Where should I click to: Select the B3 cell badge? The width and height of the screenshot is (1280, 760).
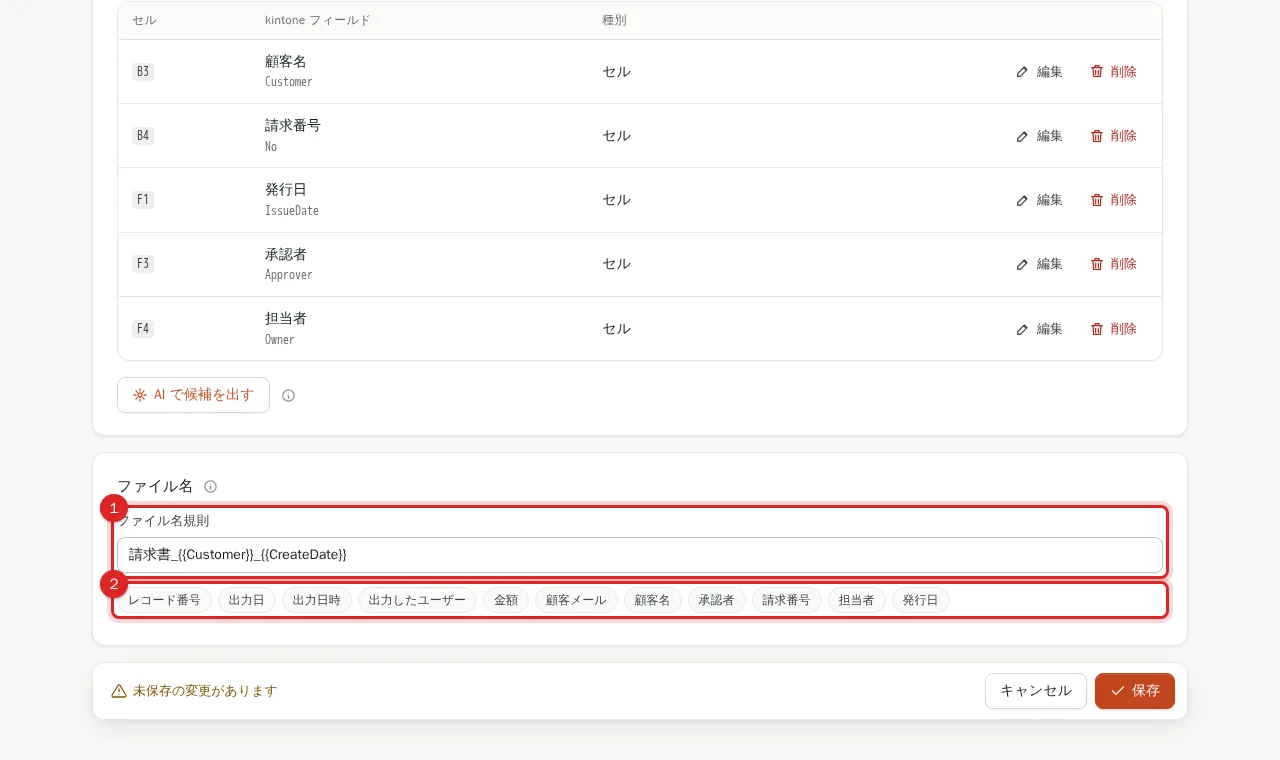[143, 72]
